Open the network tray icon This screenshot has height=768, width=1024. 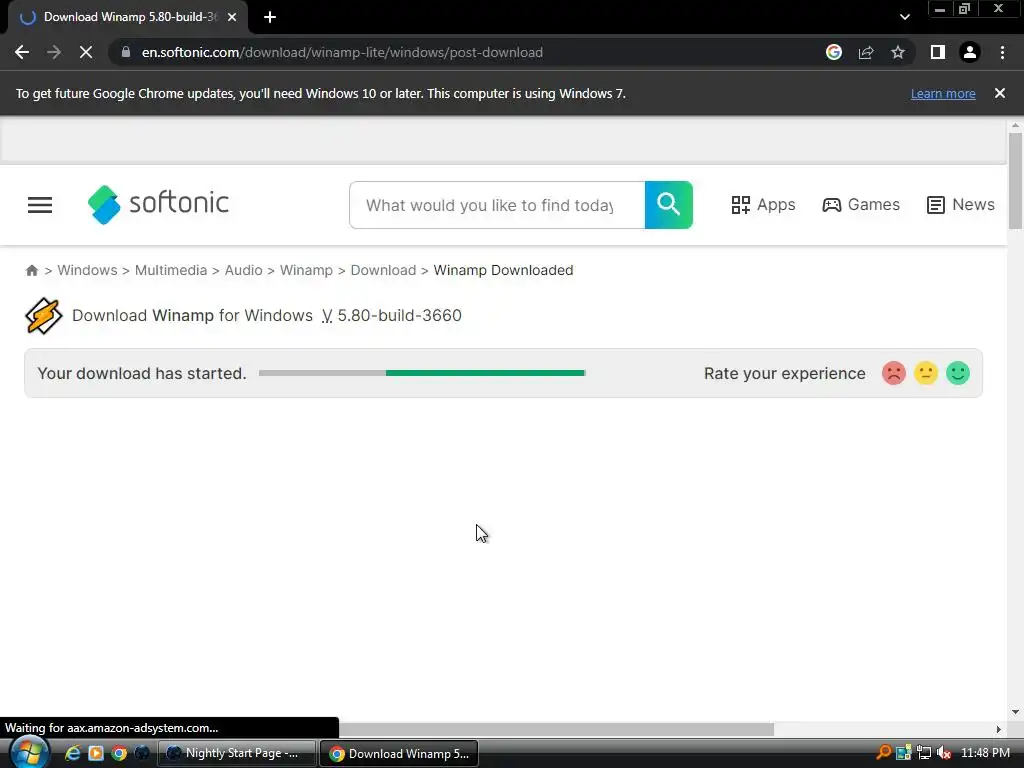[x=923, y=753]
